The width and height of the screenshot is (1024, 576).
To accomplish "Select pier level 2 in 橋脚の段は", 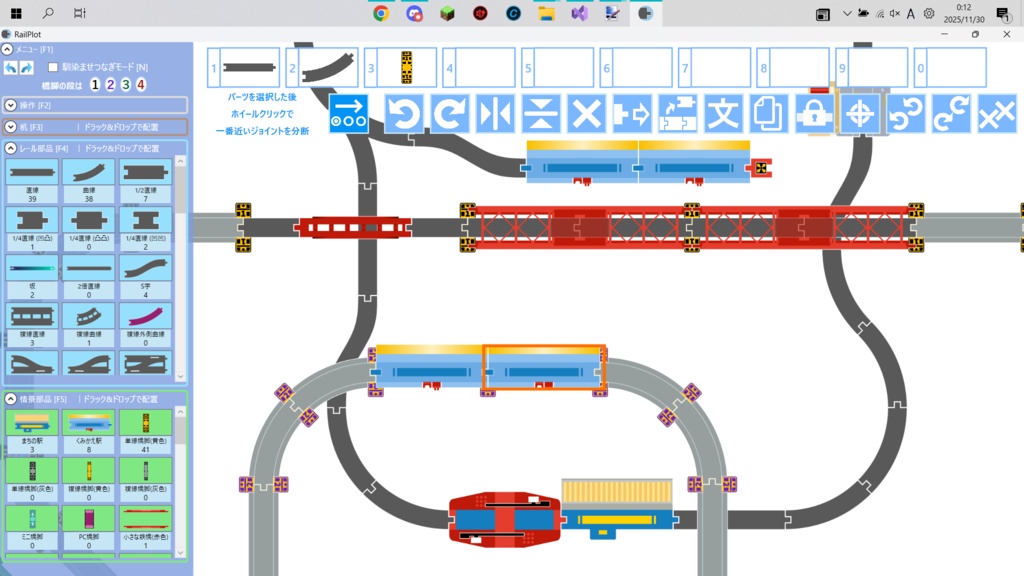I will point(111,84).
